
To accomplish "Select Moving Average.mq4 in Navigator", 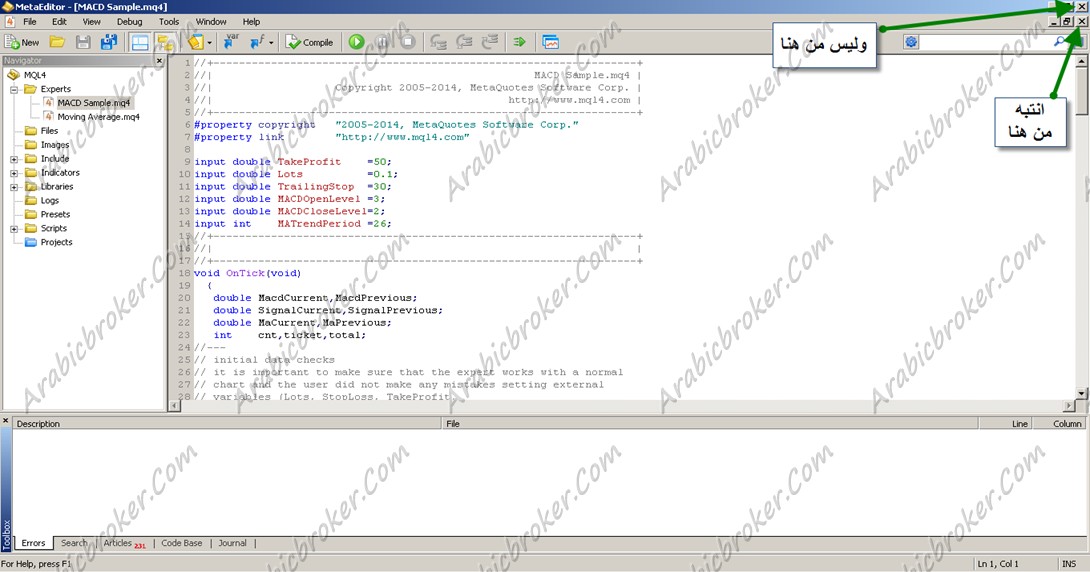I will click(99, 117).
